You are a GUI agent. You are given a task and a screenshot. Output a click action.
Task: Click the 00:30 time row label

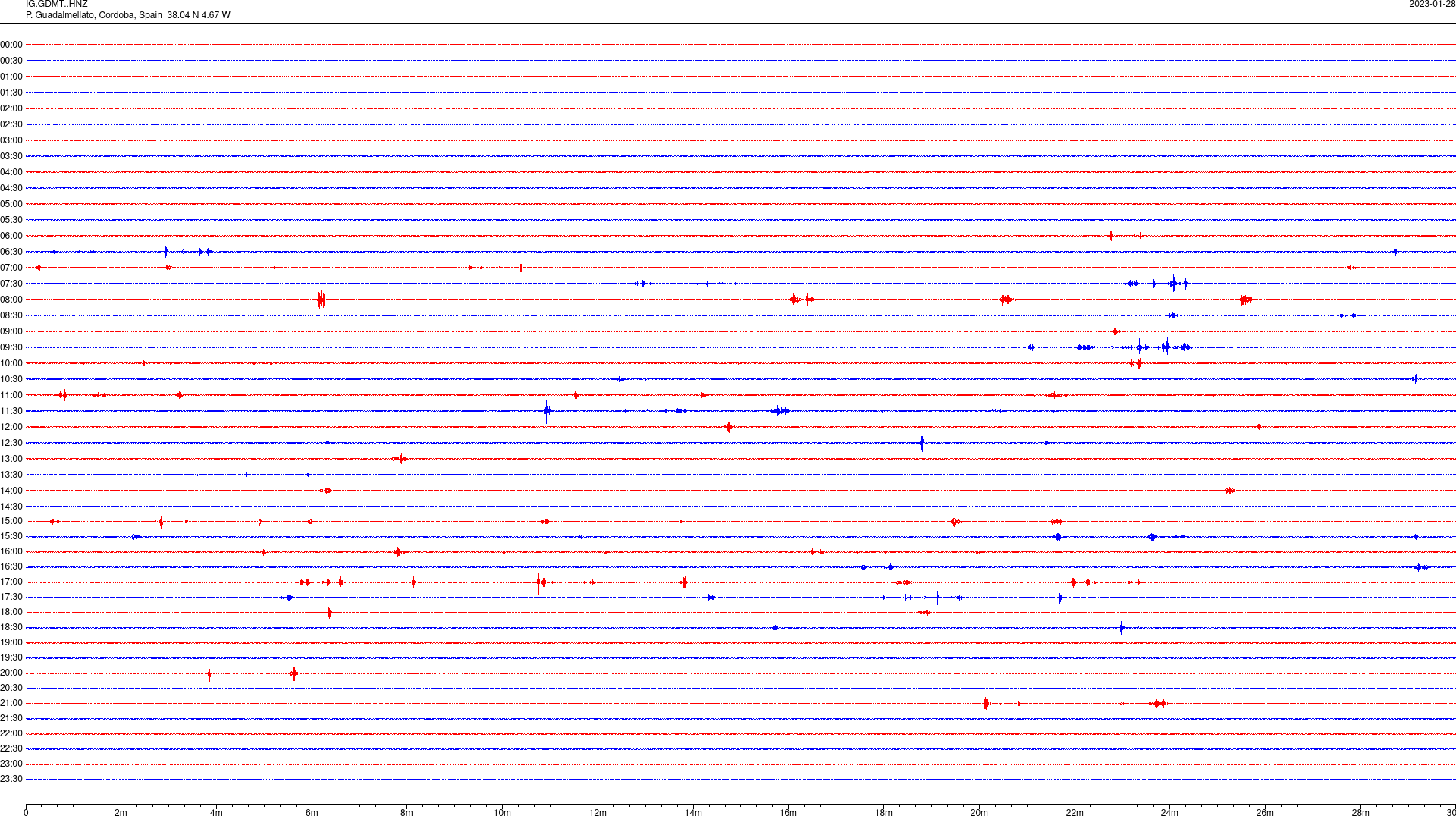(x=11, y=61)
